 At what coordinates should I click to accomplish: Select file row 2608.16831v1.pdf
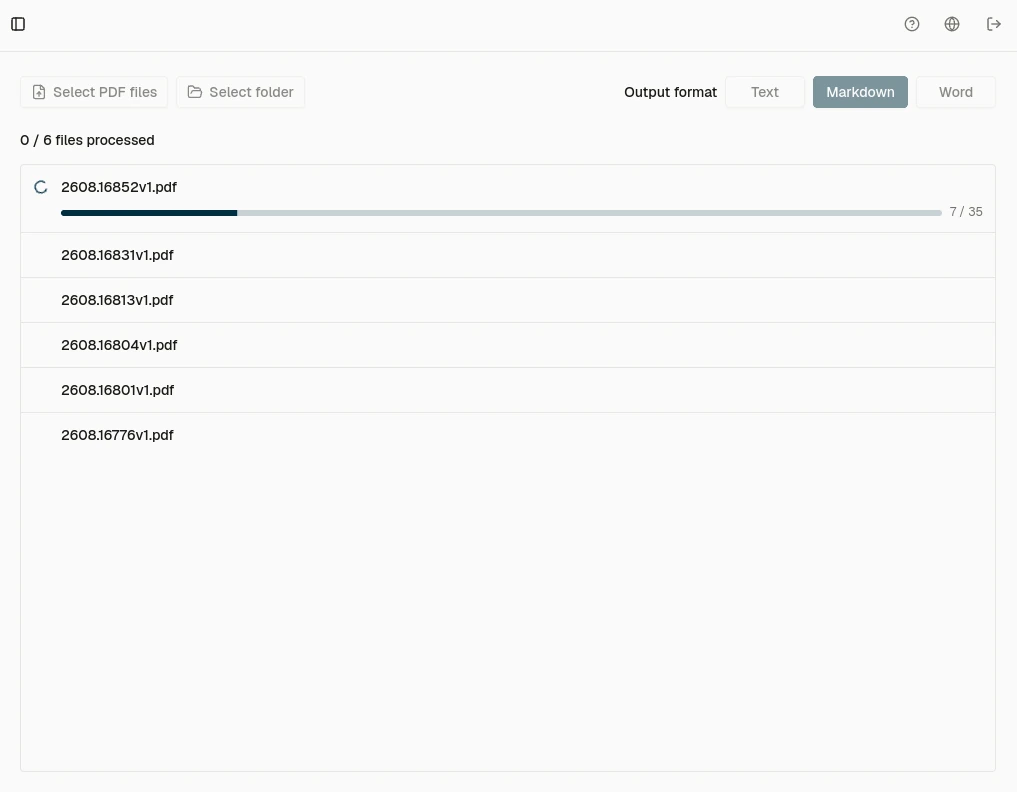click(508, 255)
